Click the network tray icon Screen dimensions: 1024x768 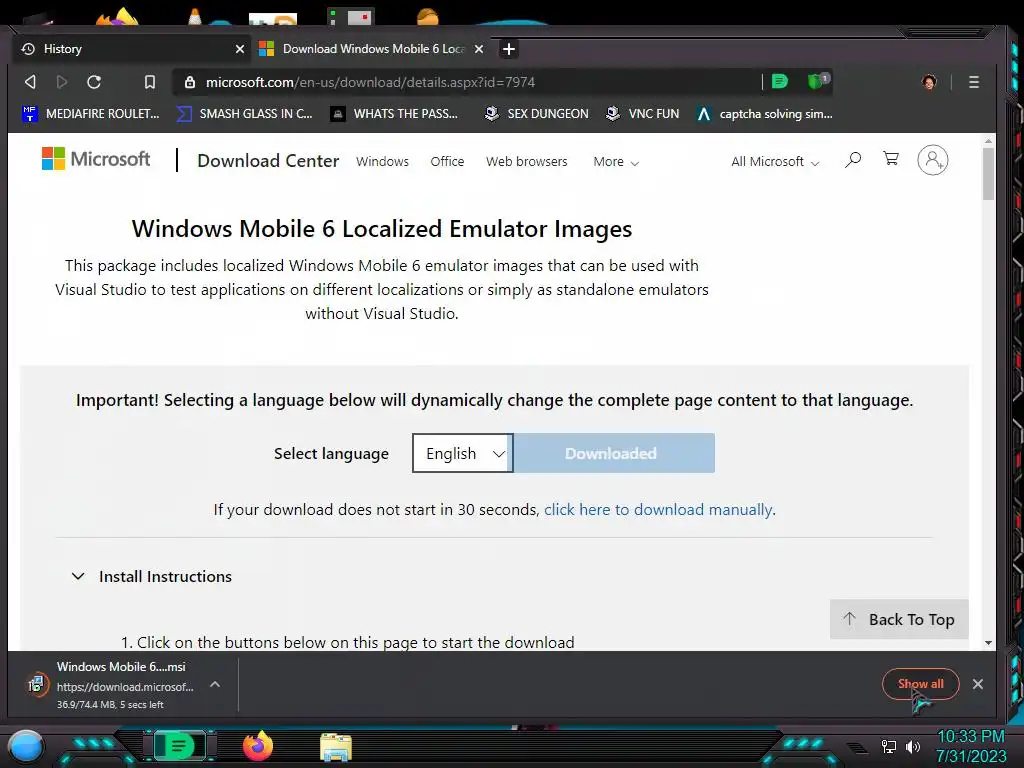(x=889, y=746)
